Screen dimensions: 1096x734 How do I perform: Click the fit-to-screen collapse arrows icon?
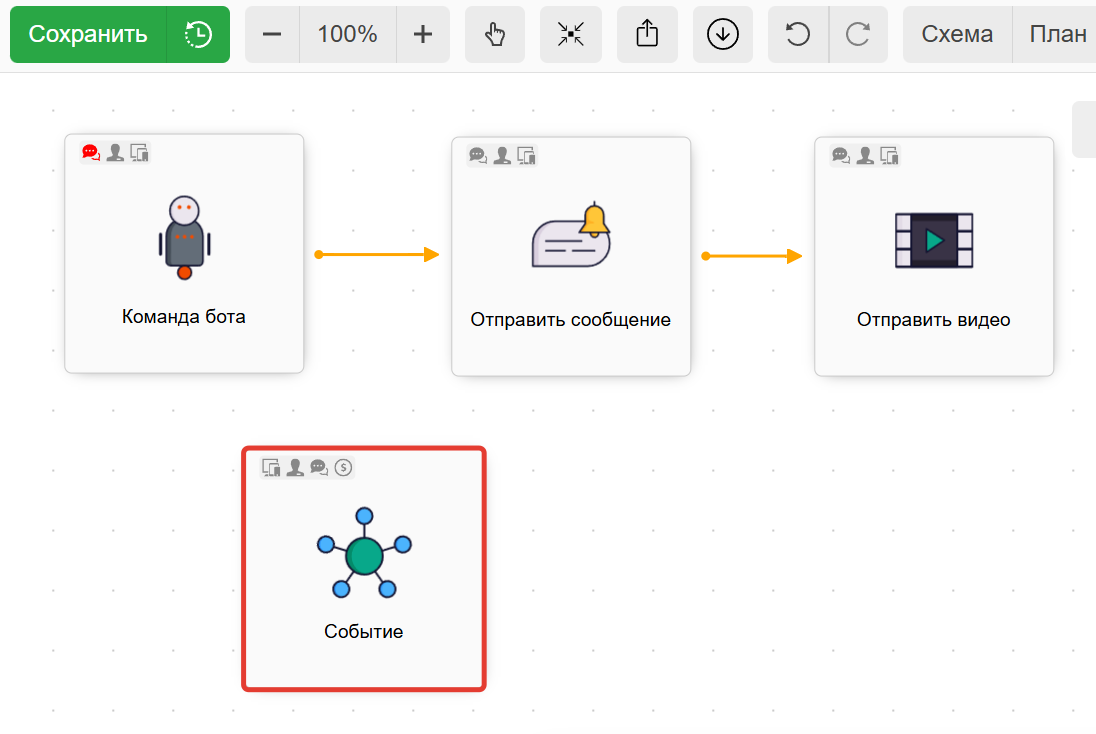571,34
